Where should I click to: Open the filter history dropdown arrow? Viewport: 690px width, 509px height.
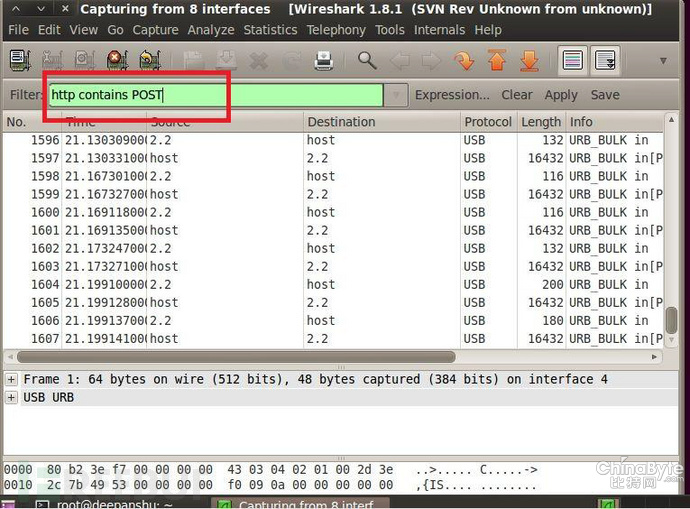(x=396, y=95)
